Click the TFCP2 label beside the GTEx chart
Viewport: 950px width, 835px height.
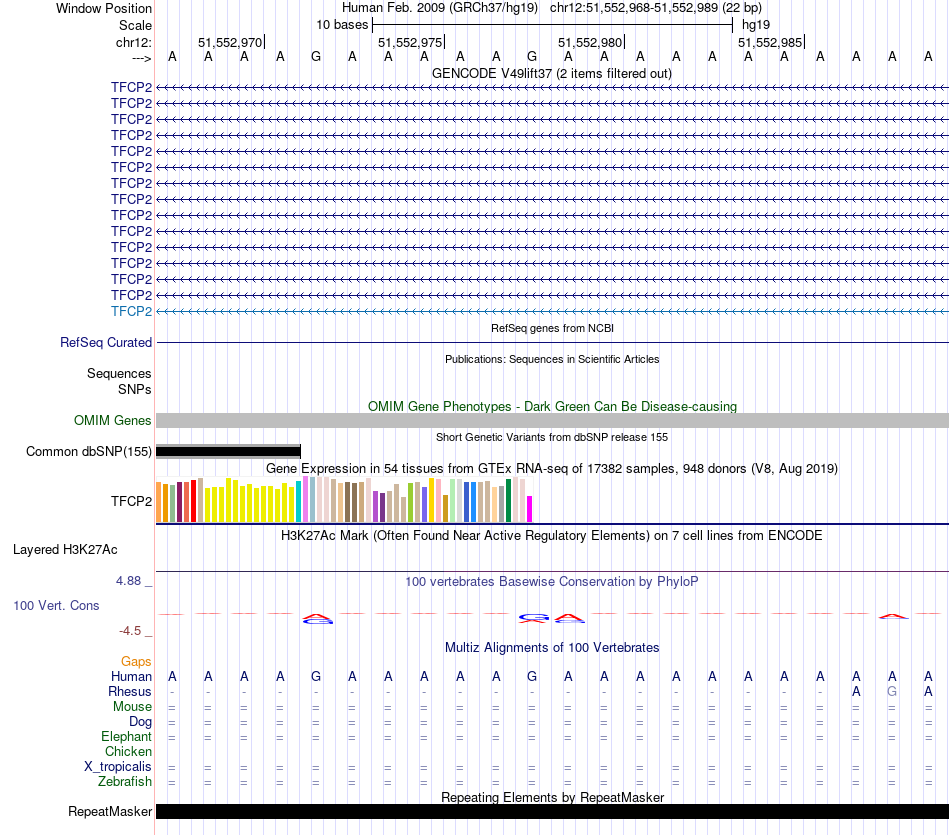tap(131, 501)
